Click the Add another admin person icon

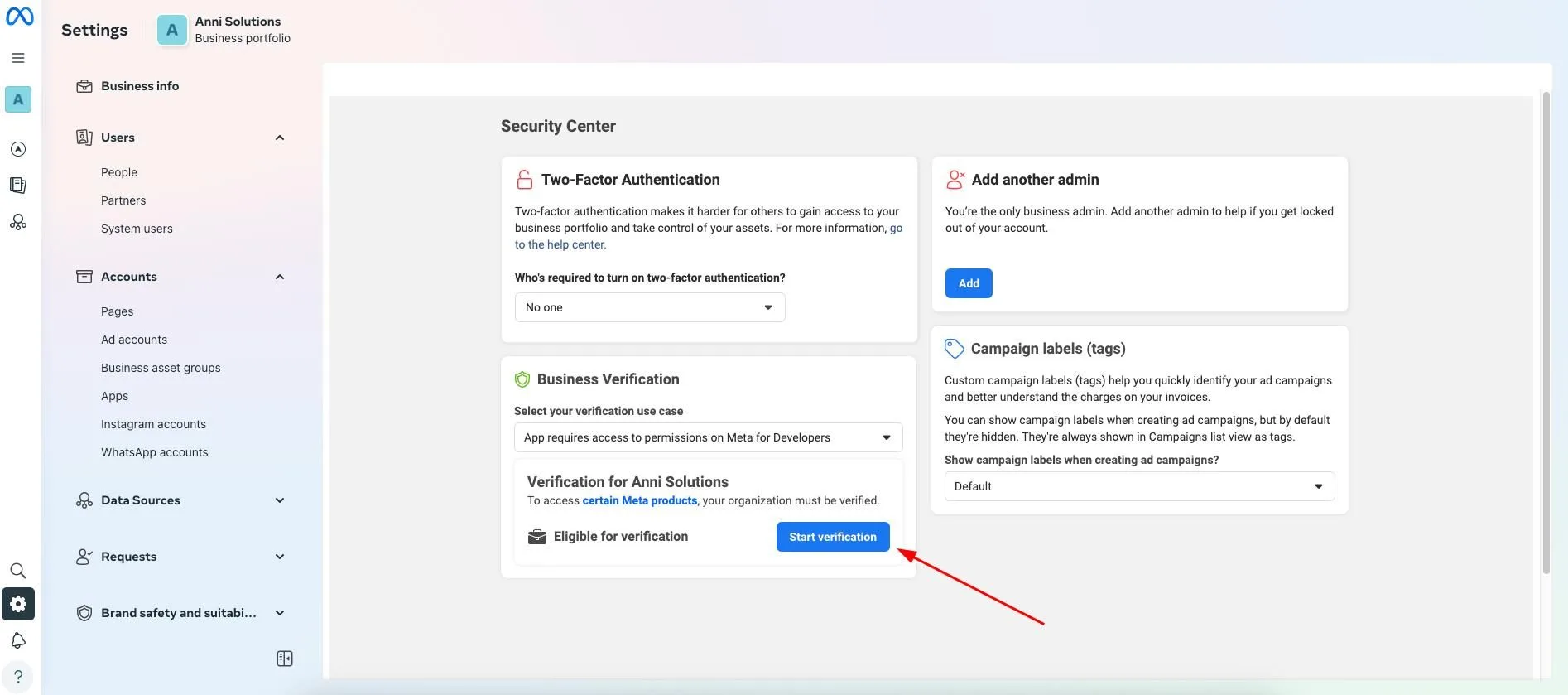955,179
